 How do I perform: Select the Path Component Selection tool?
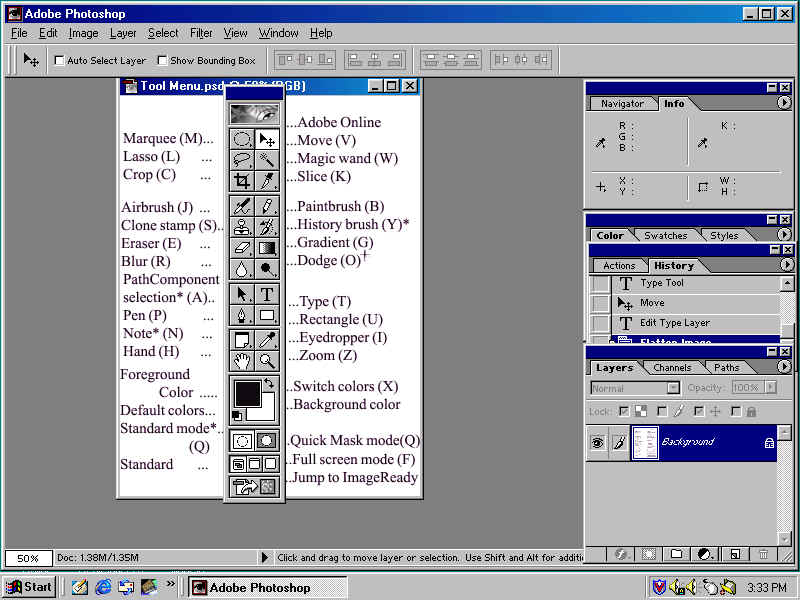tap(242, 294)
